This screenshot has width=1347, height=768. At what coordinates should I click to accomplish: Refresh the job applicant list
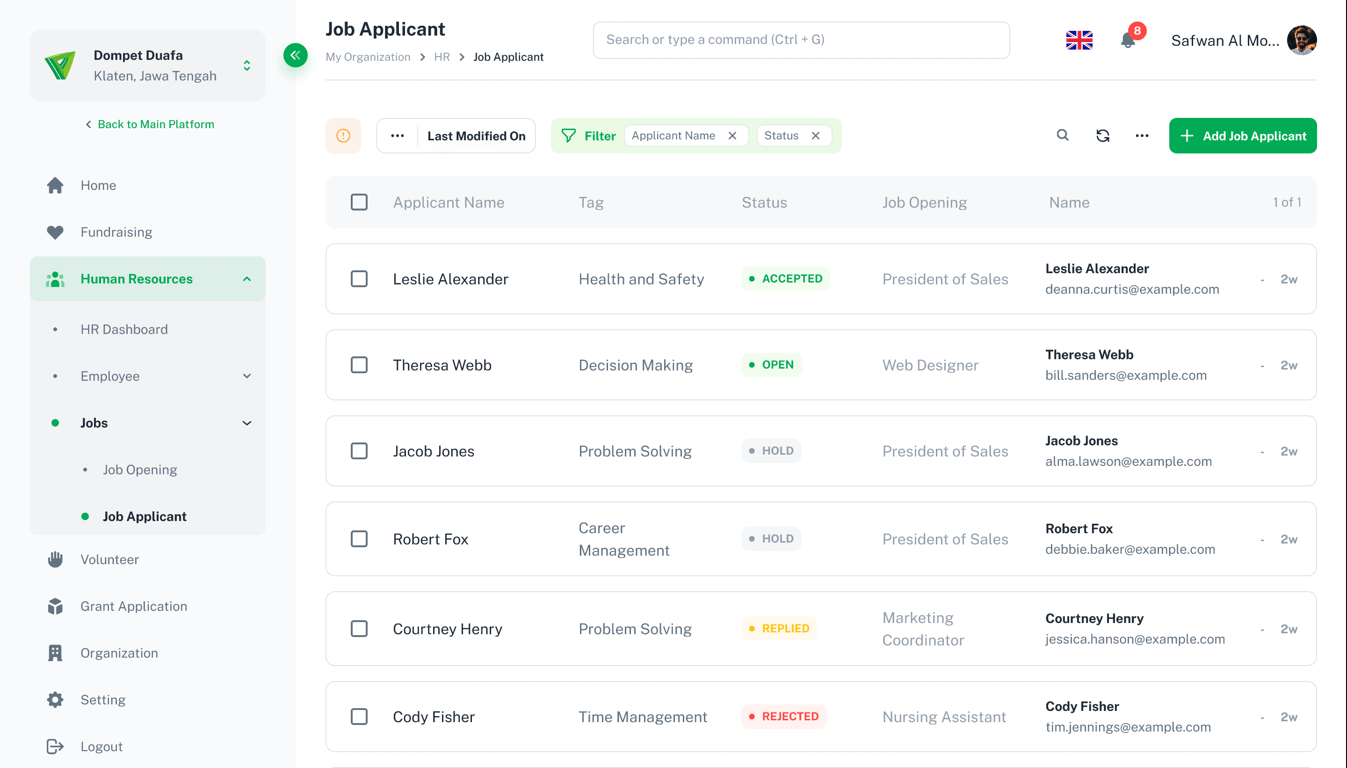click(x=1103, y=135)
